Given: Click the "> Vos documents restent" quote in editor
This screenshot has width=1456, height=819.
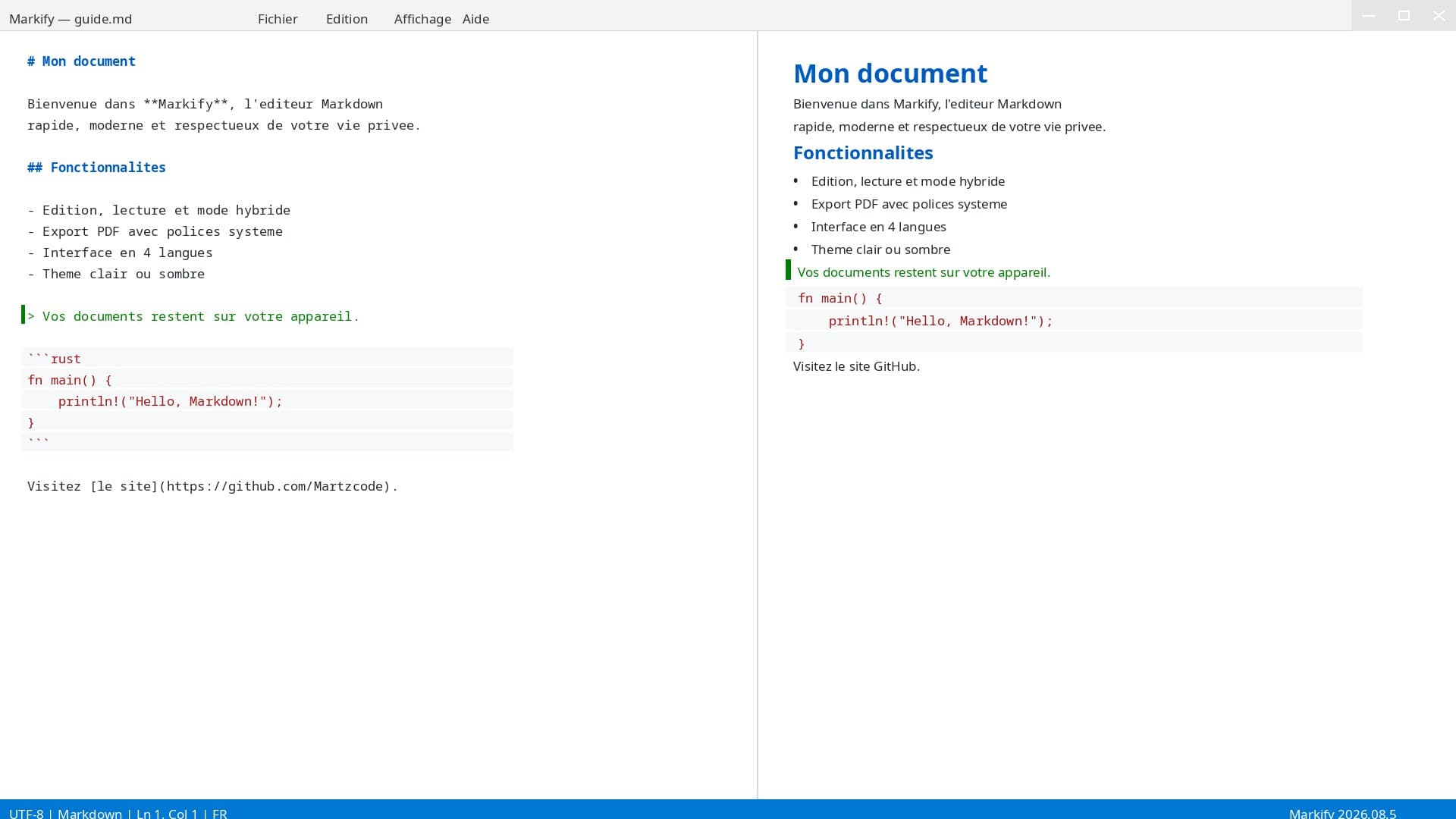Looking at the screenshot, I should point(193,316).
